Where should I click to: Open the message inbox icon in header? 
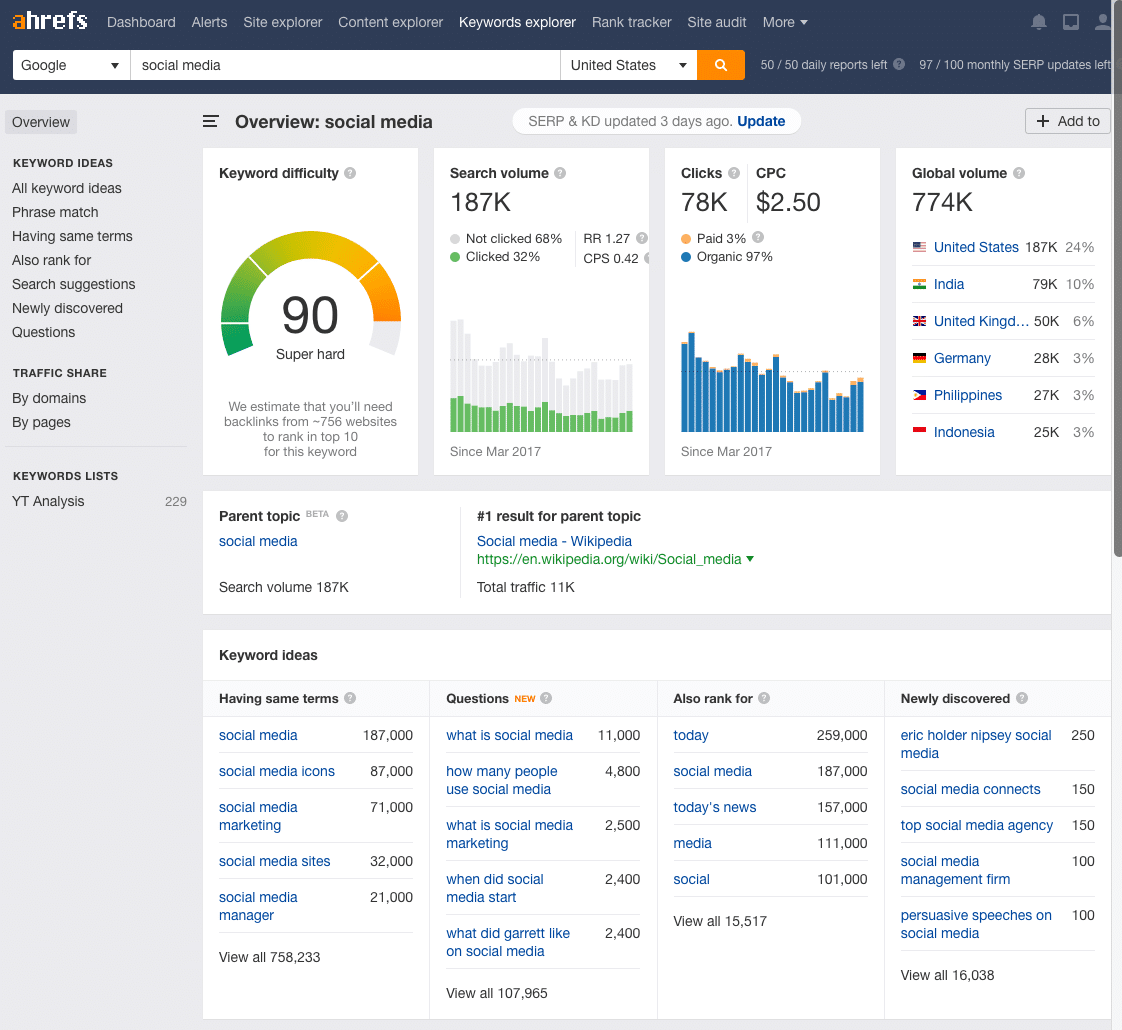click(1070, 22)
